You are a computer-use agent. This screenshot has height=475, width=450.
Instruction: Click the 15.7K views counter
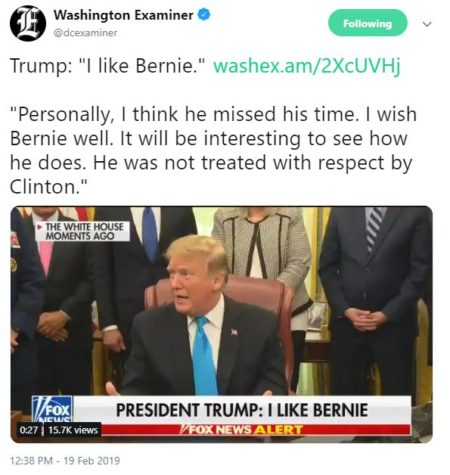pos(73,430)
